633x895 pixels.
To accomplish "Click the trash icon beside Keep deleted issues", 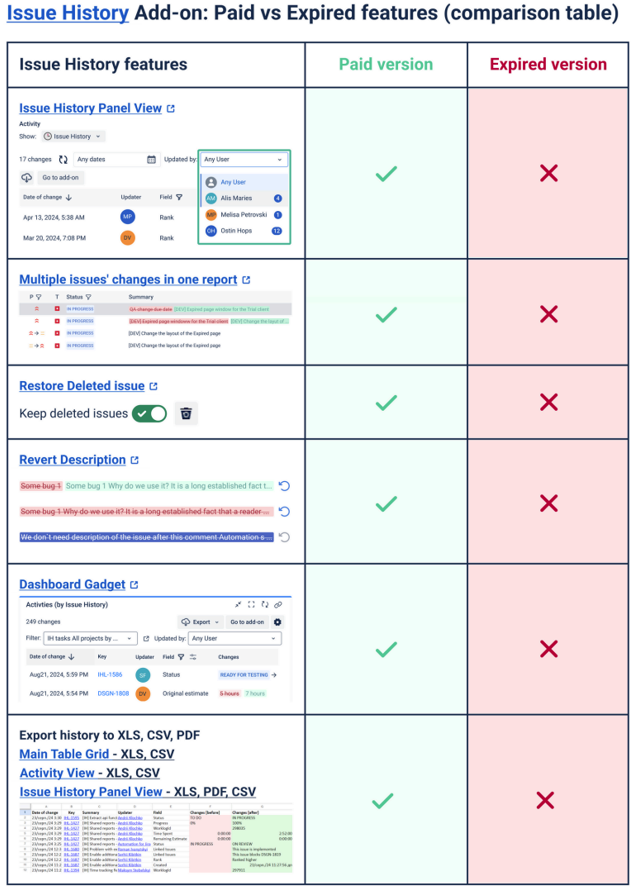I will (184, 413).
